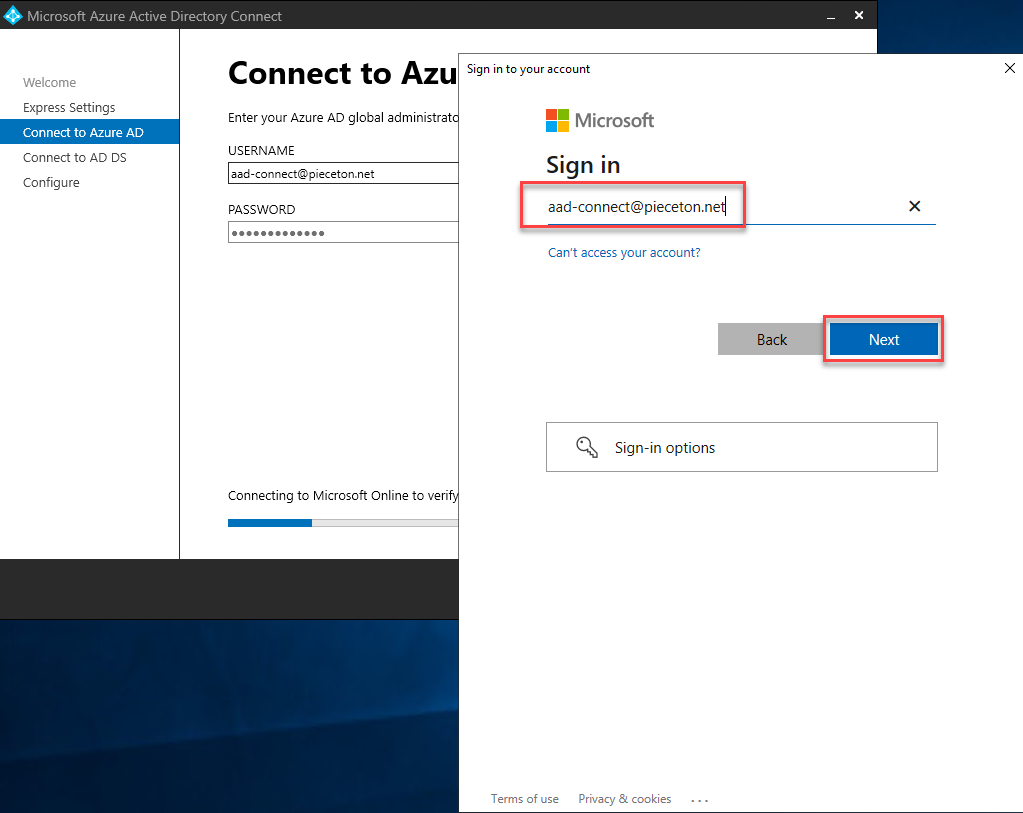Open the ellipsis menu in dialog footer

699,800
